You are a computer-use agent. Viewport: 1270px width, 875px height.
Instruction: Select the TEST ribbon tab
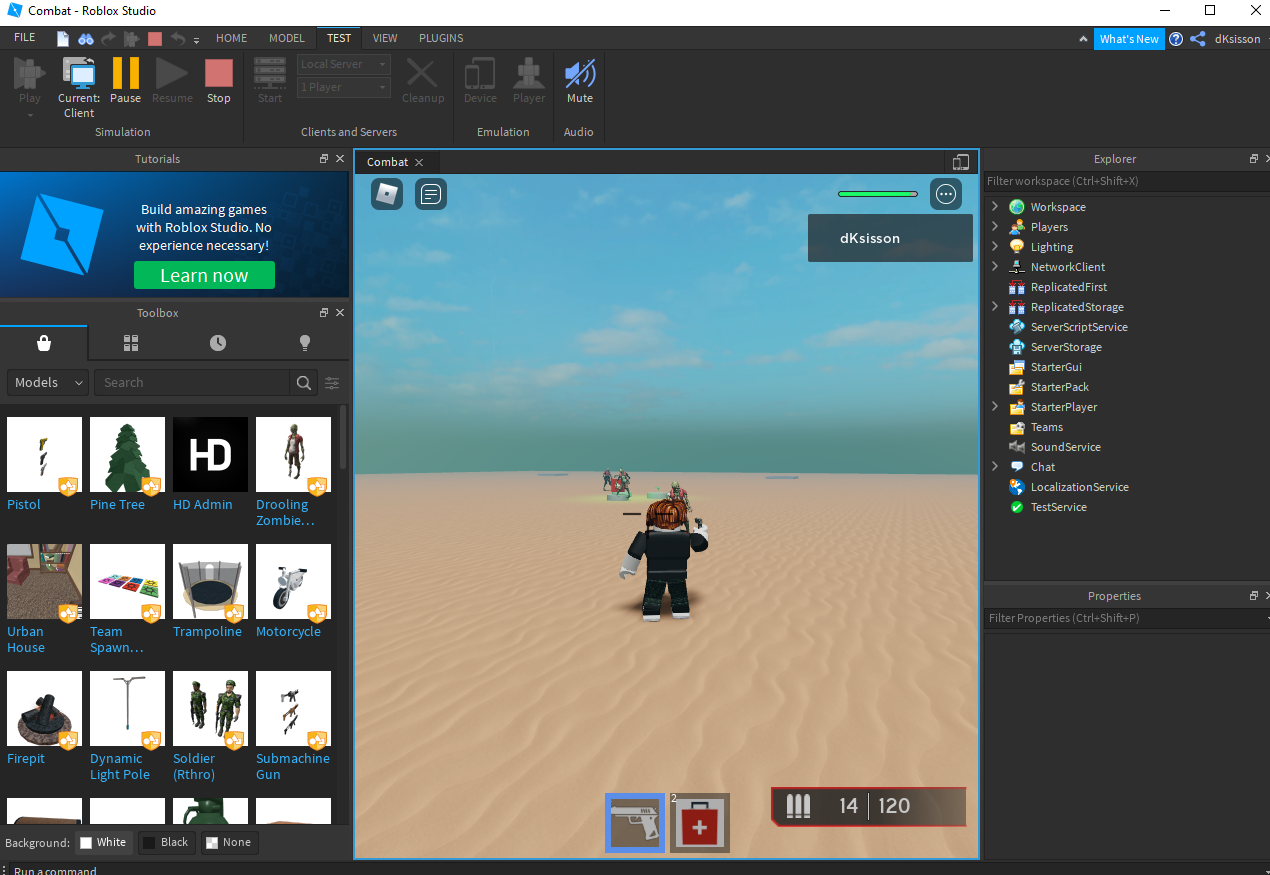pyautogui.click(x=339, y=38)
